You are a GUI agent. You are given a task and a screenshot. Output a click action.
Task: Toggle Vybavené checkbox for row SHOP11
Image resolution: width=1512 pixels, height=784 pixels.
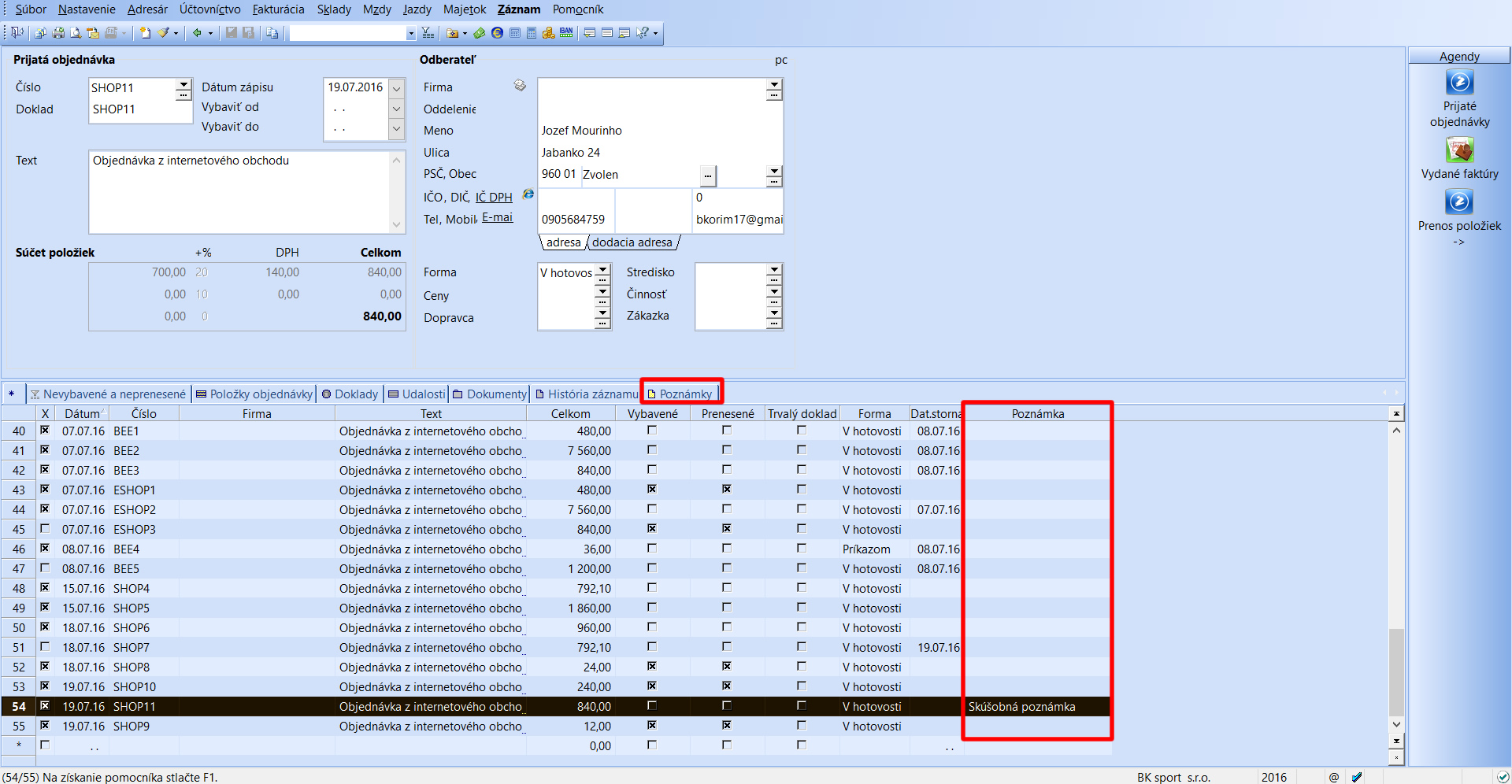click(652, 706)
